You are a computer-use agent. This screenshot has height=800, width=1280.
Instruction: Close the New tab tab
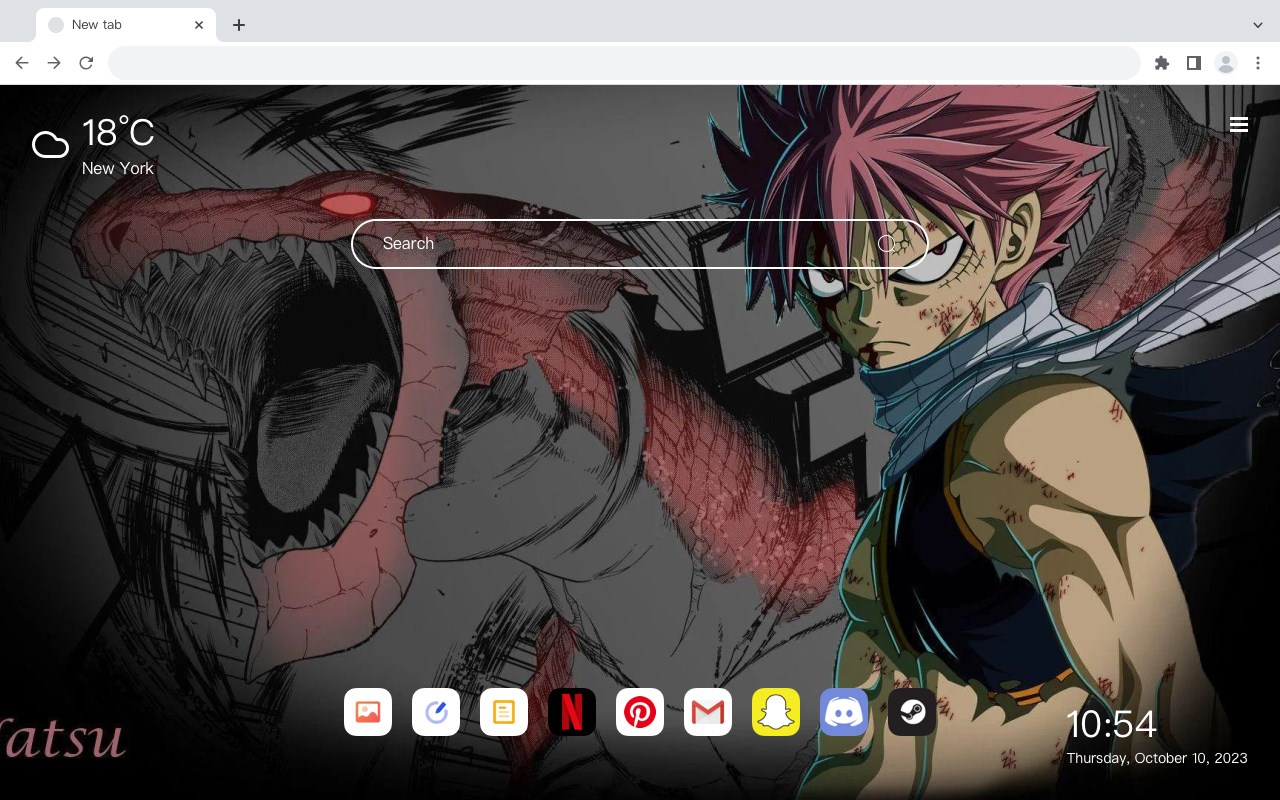click(199, 25)
